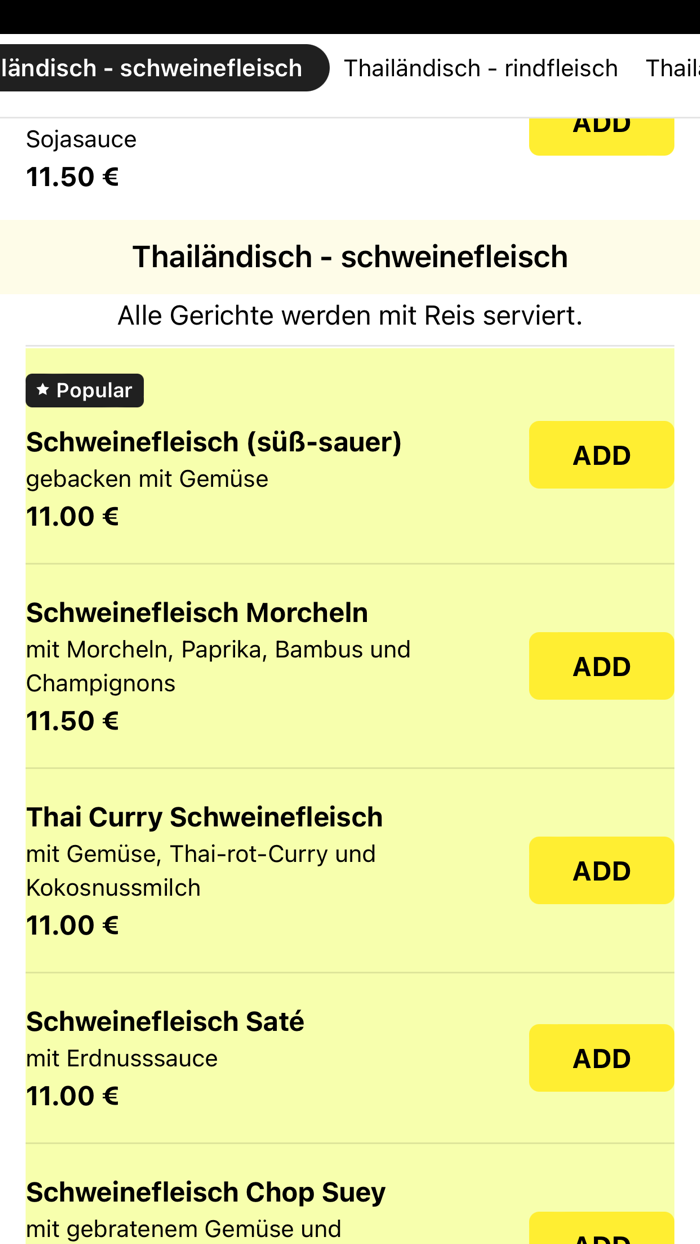Select the Popular badge
The height and width of the screenshot is (1244, 700).
point(84,390)
